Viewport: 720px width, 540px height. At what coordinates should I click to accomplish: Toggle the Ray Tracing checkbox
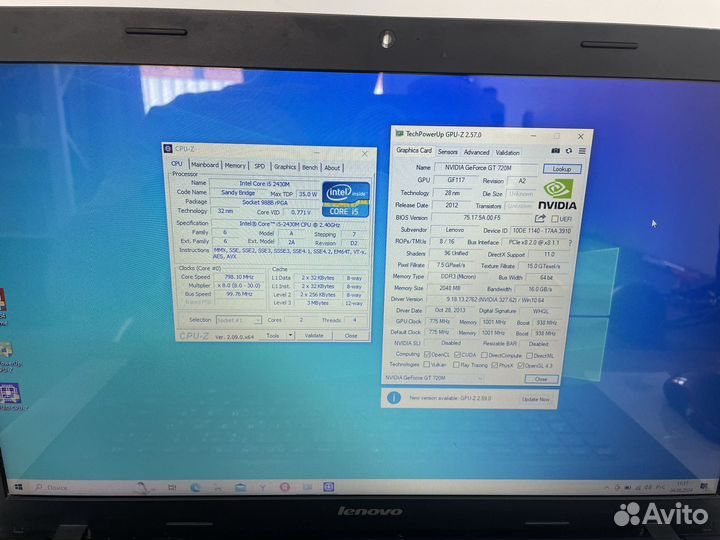click(x=456, y=365)
